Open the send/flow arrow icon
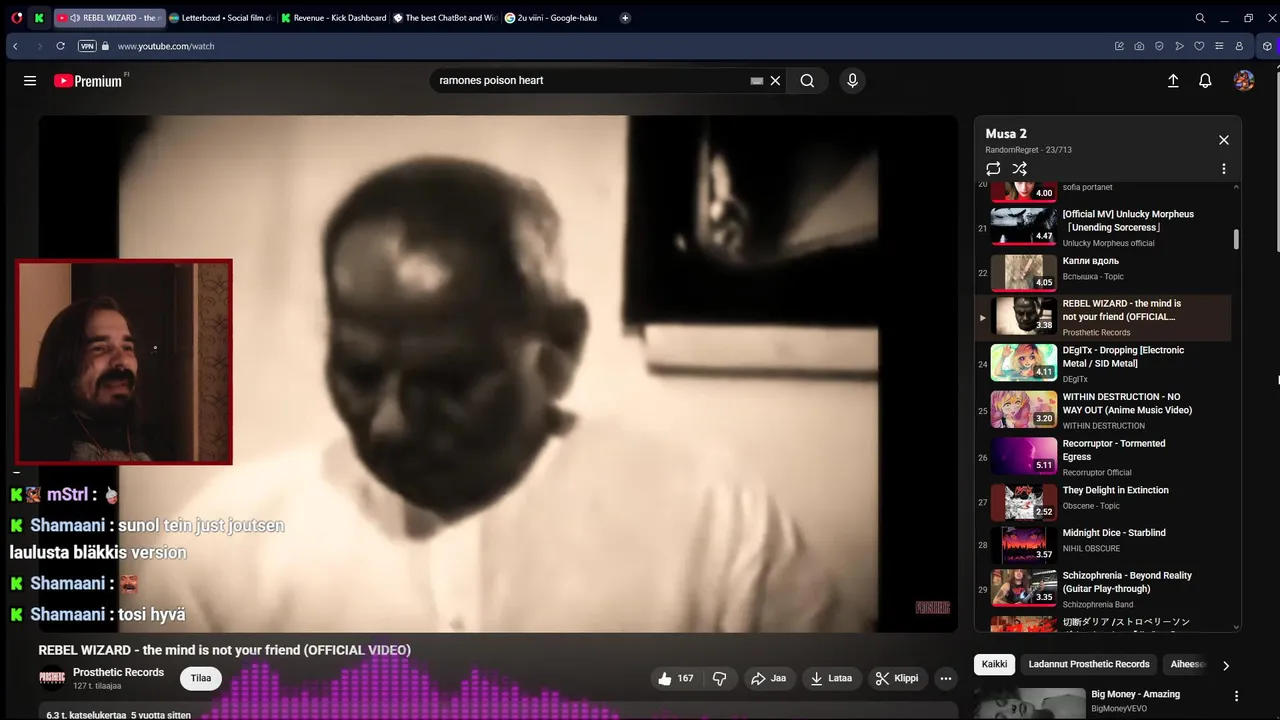 click(x=1179, y=46)
